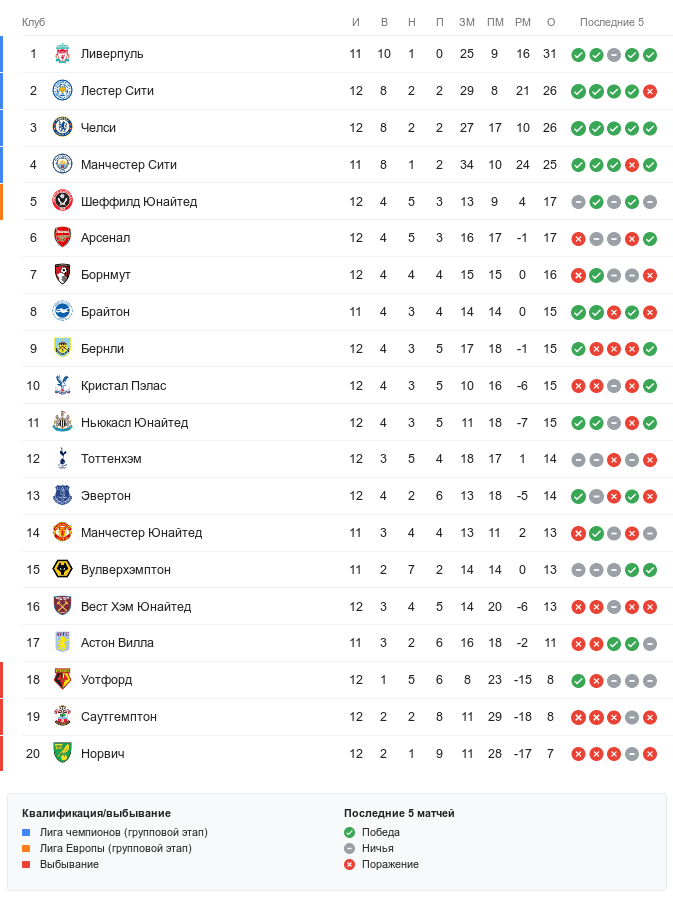Image resolution: width=673 pixels, height=897 pixels.
Task: Click the Клуб column header
Action: tap(33, 23)
